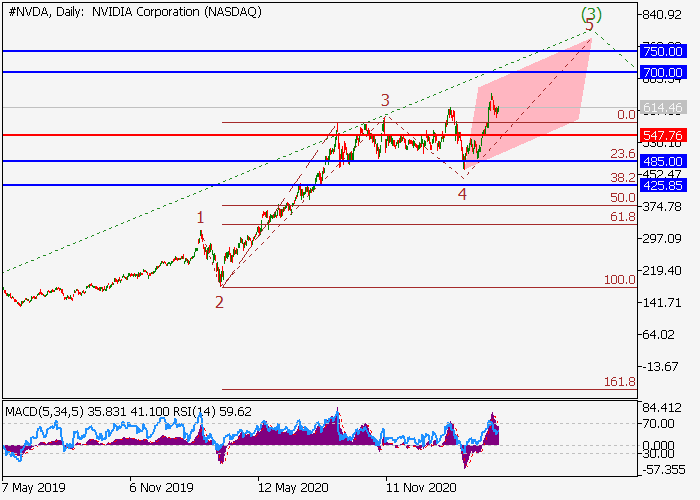Click the 219.40 price axis value
The image size is (700, 500).
[x=662, y=271]
